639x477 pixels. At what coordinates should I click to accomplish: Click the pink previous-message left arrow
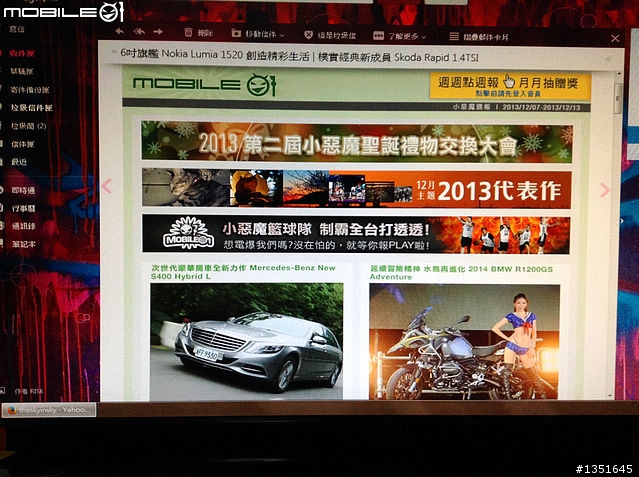[107, 186]
